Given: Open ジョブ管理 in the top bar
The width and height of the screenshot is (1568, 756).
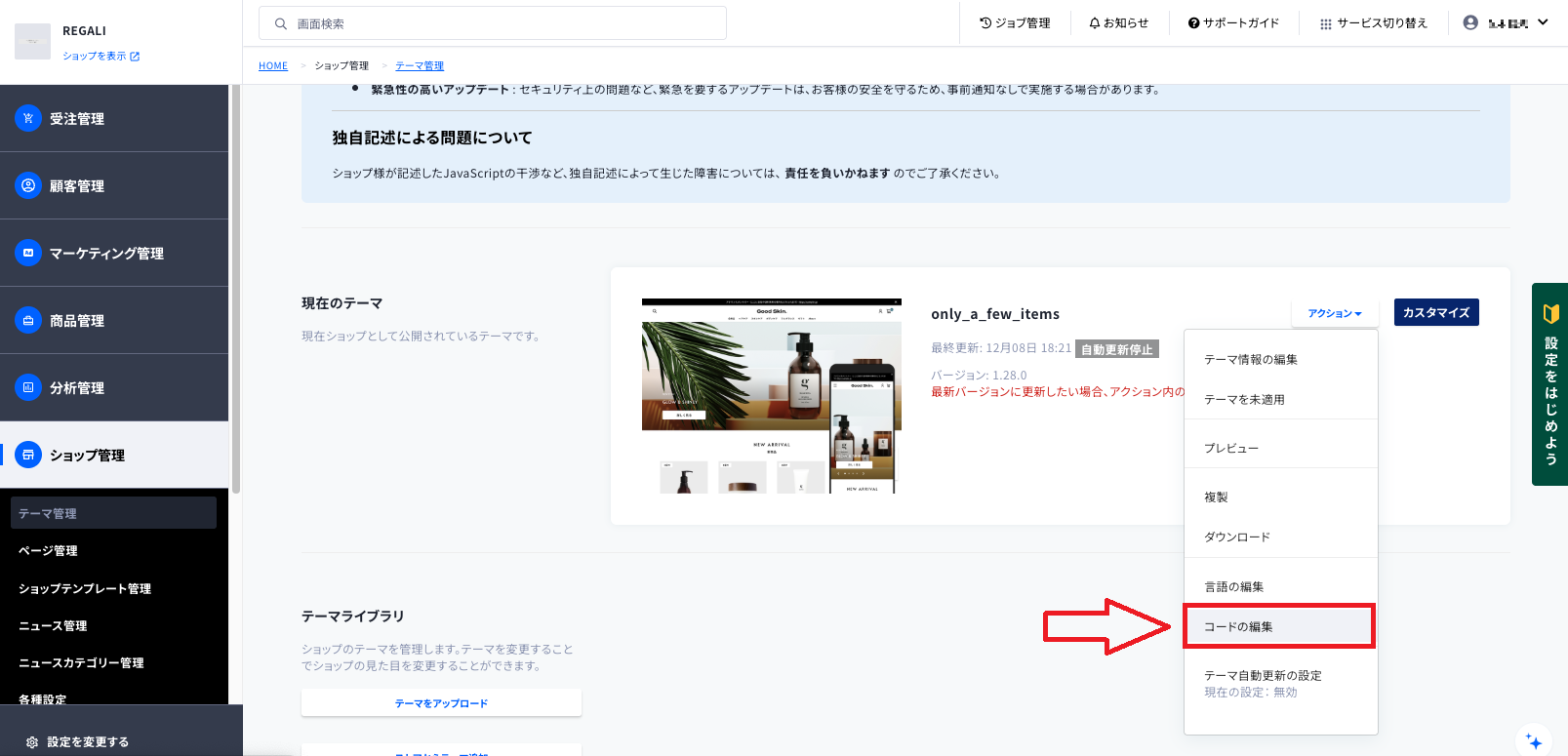Looking at the screenshot, I should pyautogui.click(x=1015, y=23).
